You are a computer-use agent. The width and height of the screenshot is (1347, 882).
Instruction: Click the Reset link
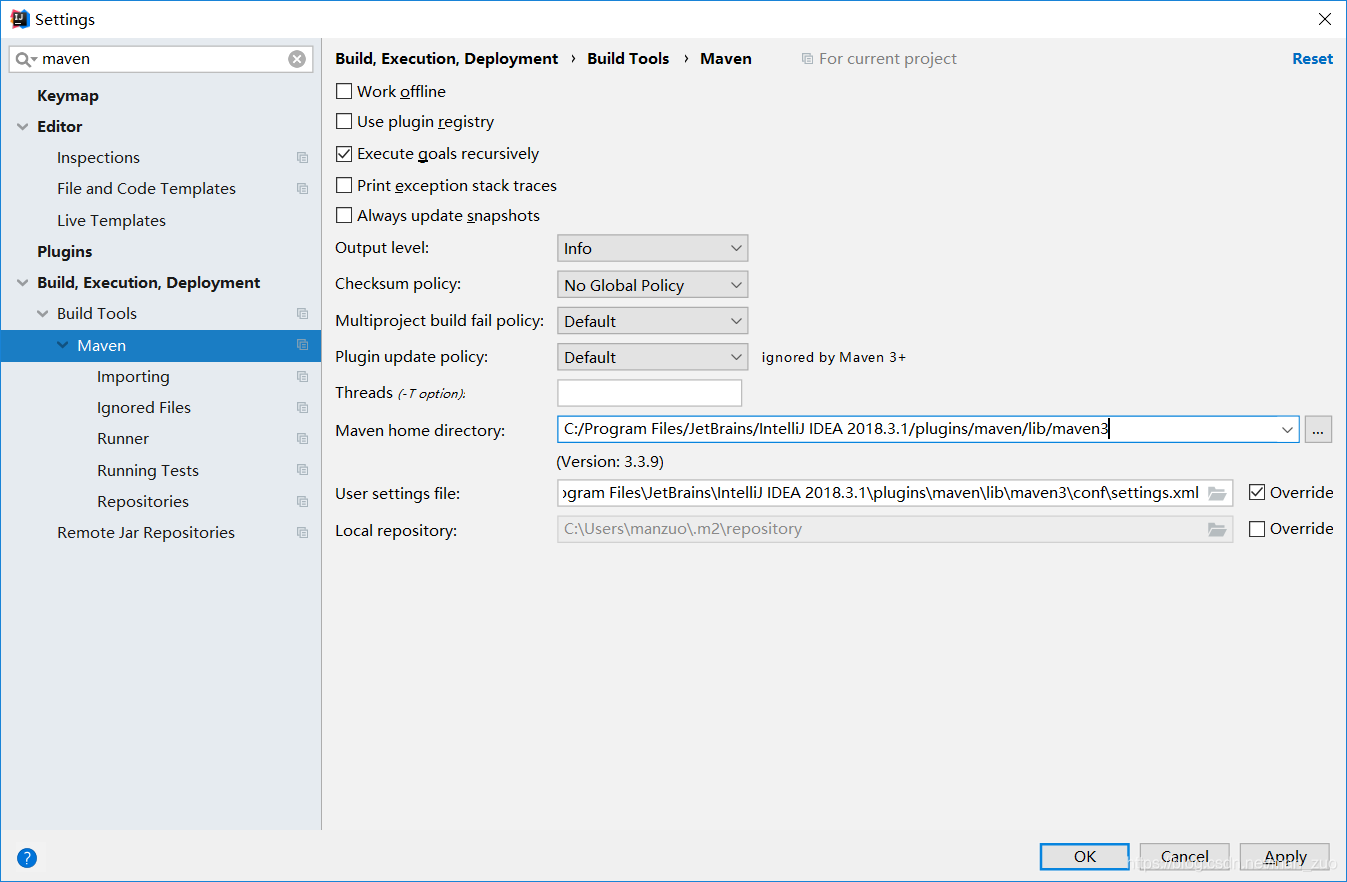coord(1312,59)
